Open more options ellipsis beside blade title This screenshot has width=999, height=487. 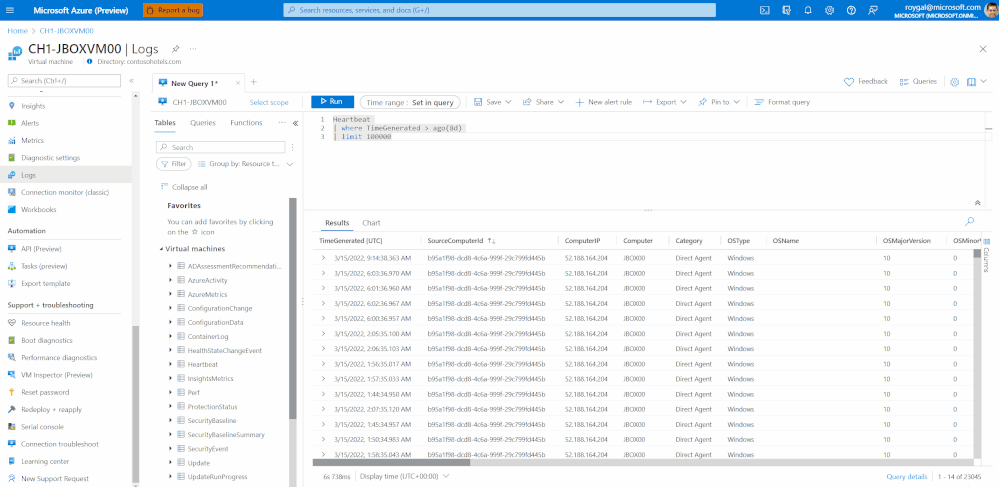click(x=193, y=48)
